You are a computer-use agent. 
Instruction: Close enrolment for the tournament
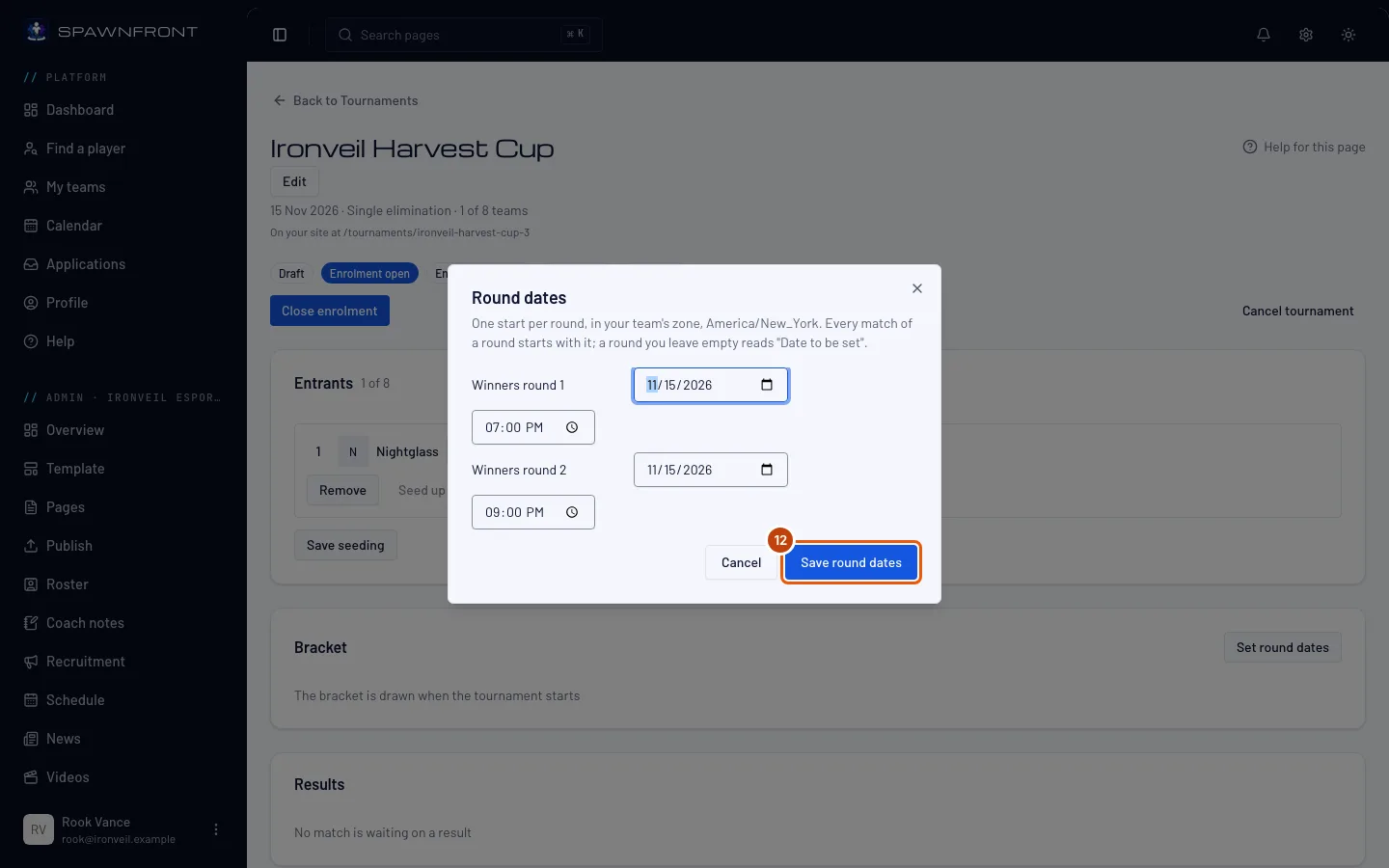click(x=330, y=311)
